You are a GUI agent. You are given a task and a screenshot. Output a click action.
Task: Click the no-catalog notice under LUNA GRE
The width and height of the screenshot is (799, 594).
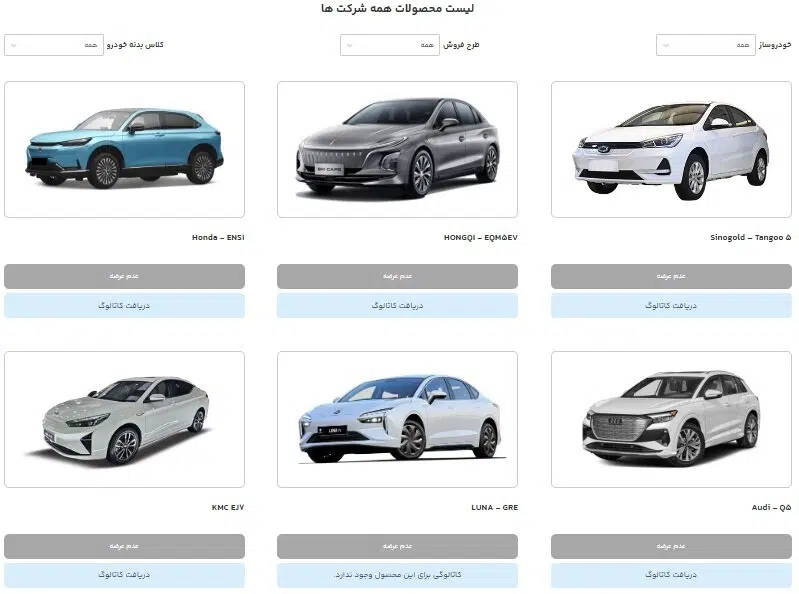pos(397,575)
